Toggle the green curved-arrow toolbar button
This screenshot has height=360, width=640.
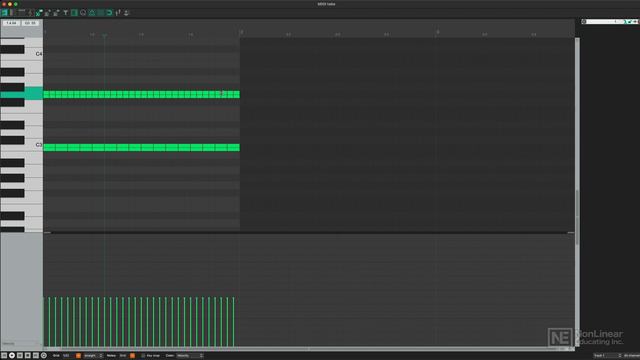pyautogui.click(x=109, y=13)
